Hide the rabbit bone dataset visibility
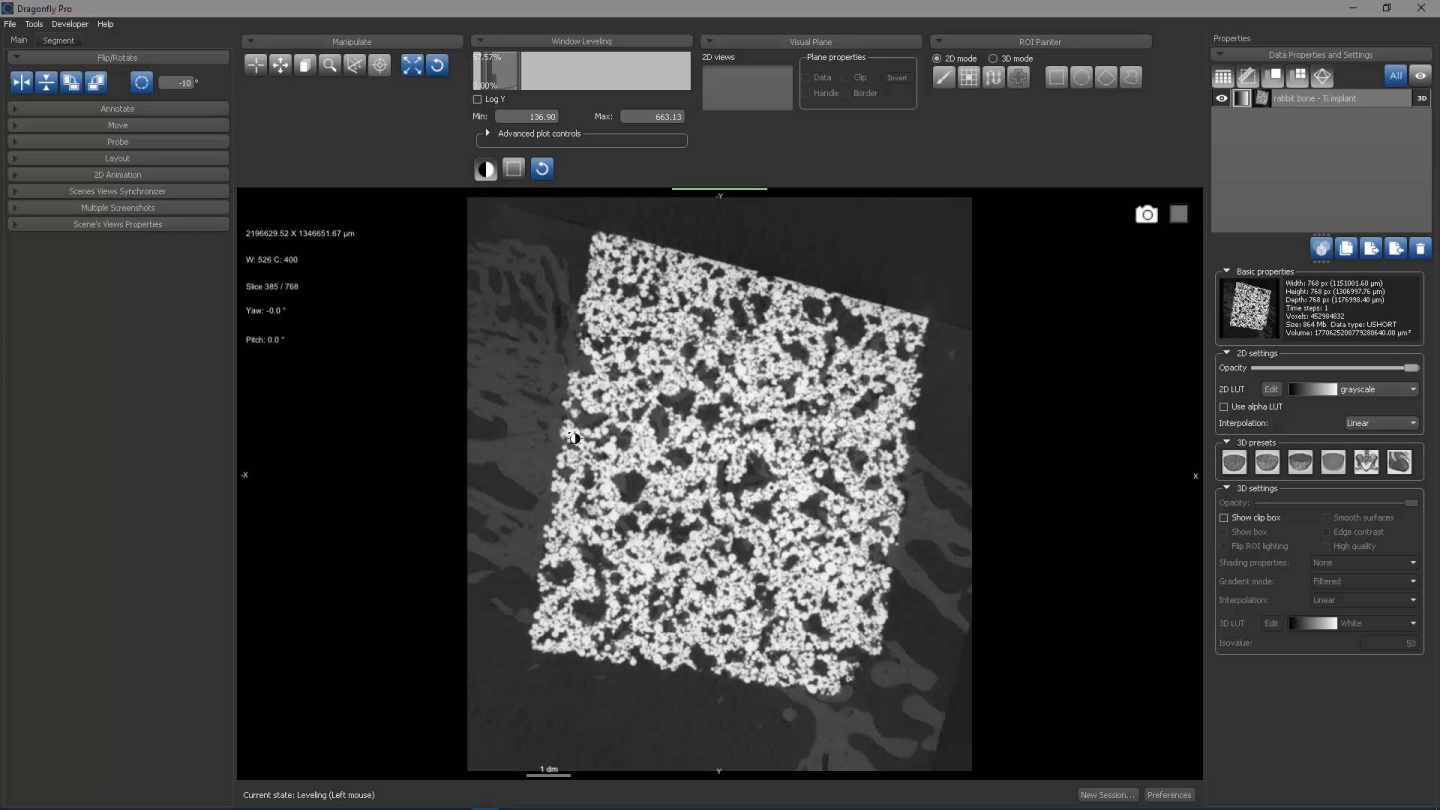The image size is (1440, 810). [x=1221, y=98]
